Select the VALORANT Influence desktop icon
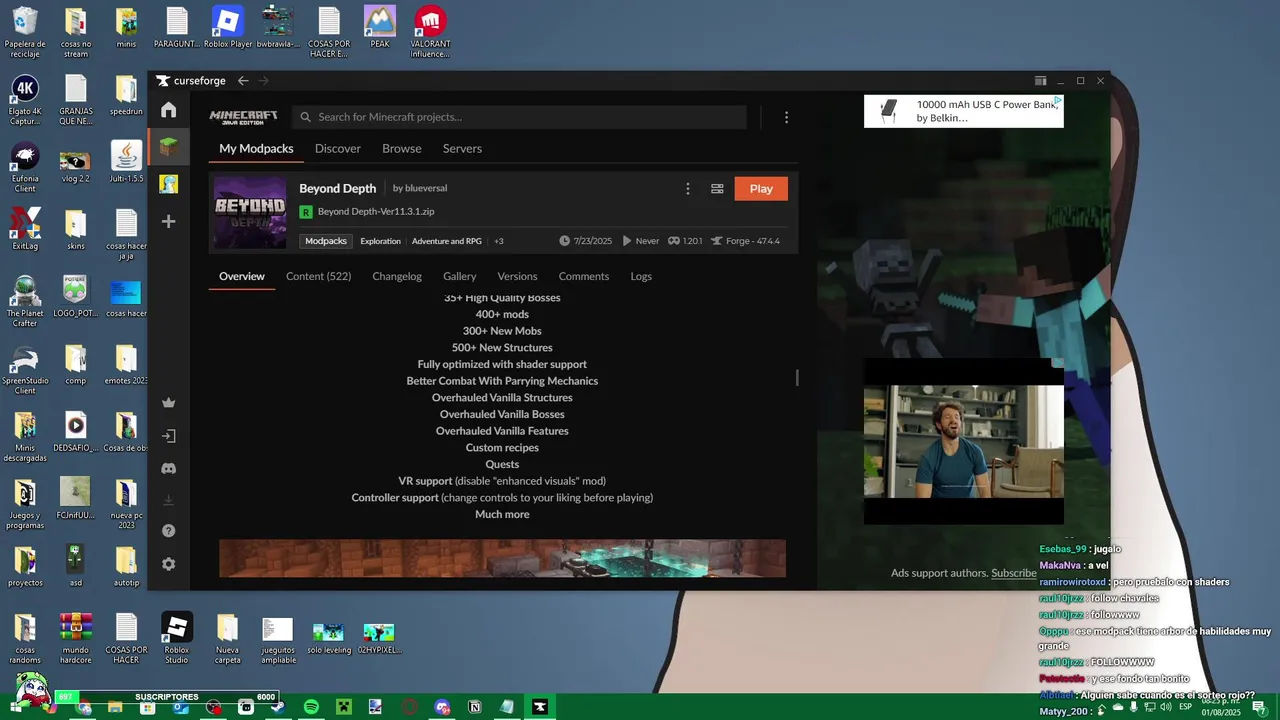Screen dimensions: 1280x720 (x=430, y=32)
